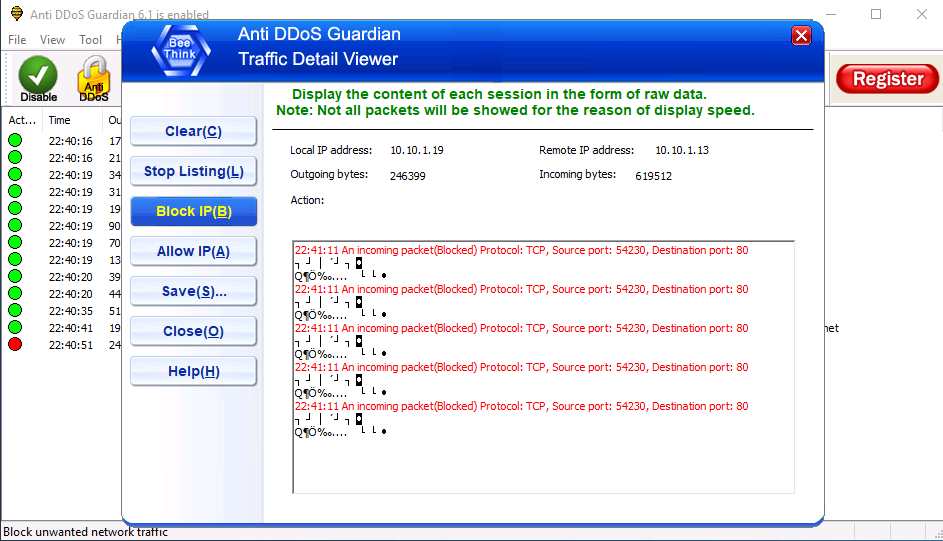
Task: Click the red status dot at 22:40:51
Action: pyautogui.click(x=15, y=345)
